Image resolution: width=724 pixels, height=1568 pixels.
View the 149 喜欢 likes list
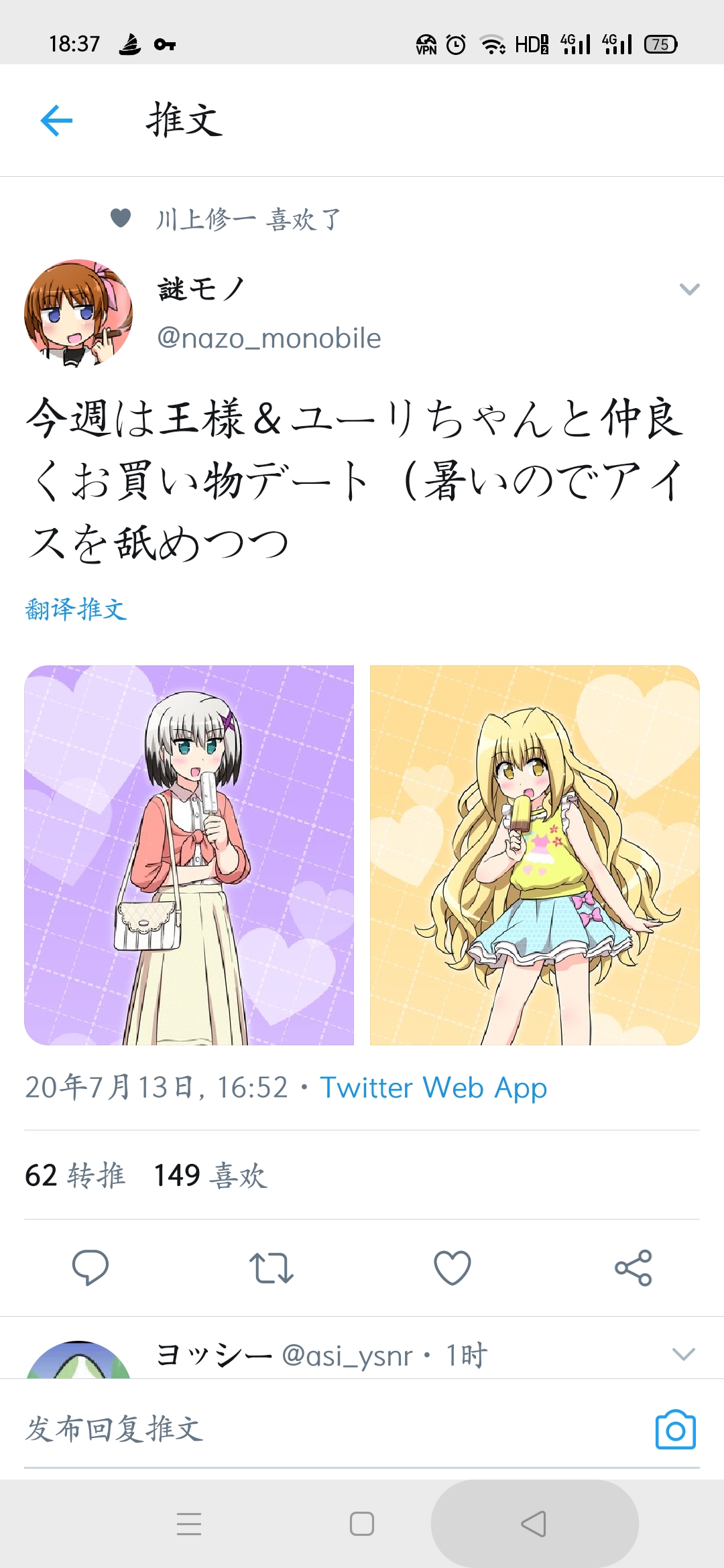point(211,1175)
